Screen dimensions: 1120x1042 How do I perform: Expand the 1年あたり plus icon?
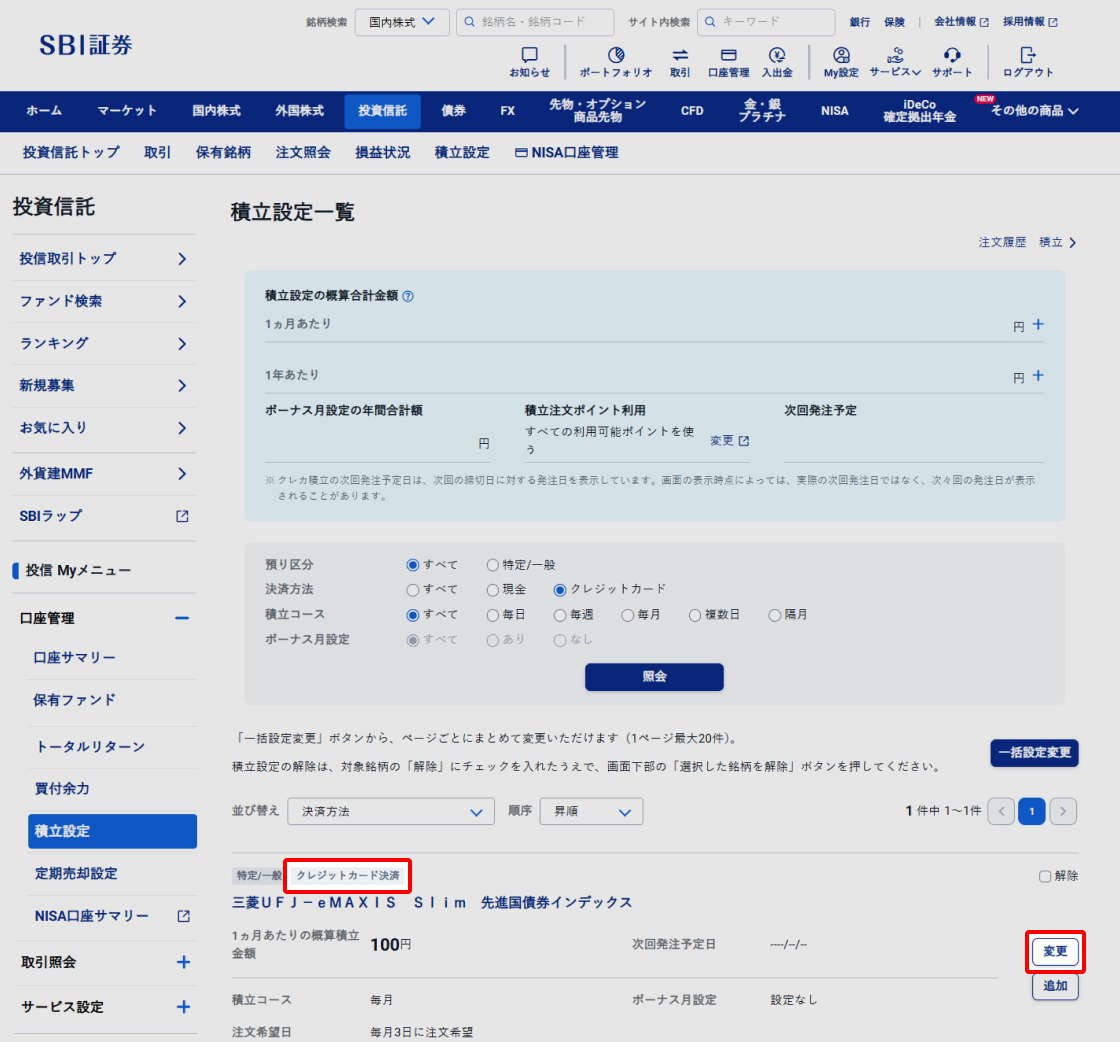pyautogui.click(x=1038, y=376)
